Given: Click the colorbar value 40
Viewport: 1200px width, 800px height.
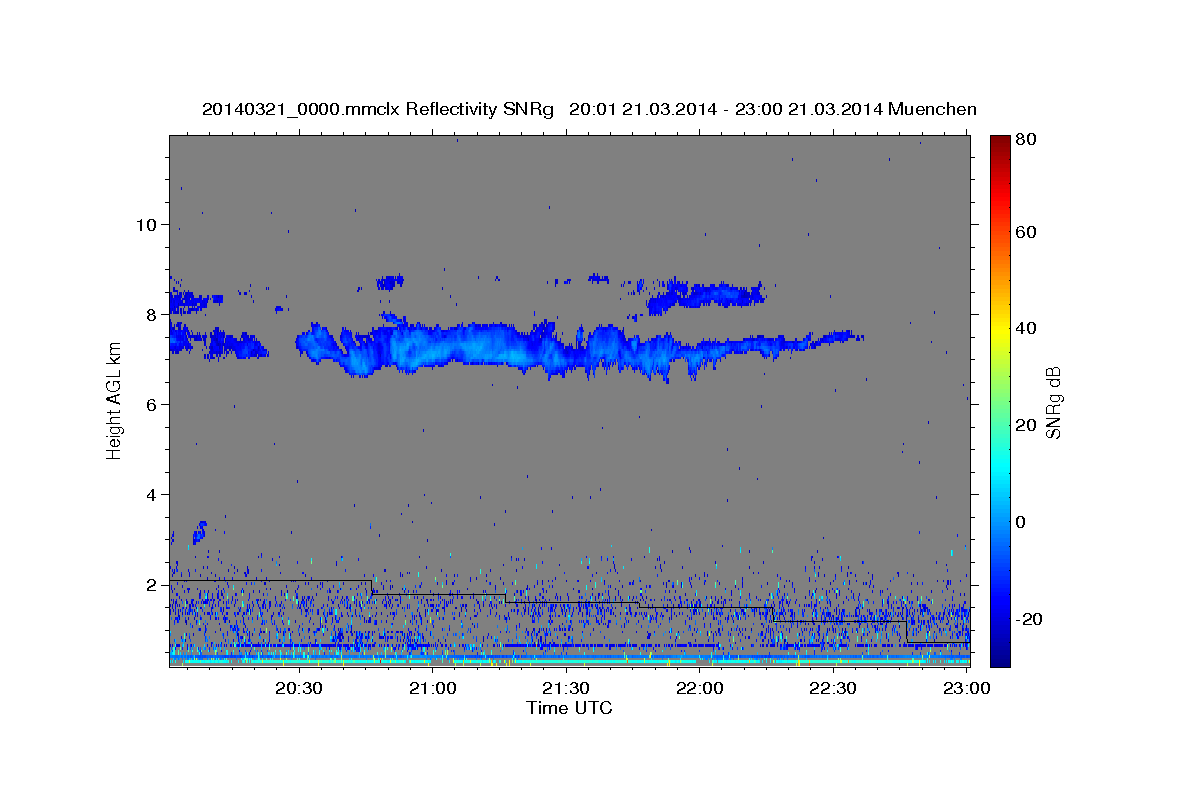Looking at the screenshot, I should tap(1025, 328).
